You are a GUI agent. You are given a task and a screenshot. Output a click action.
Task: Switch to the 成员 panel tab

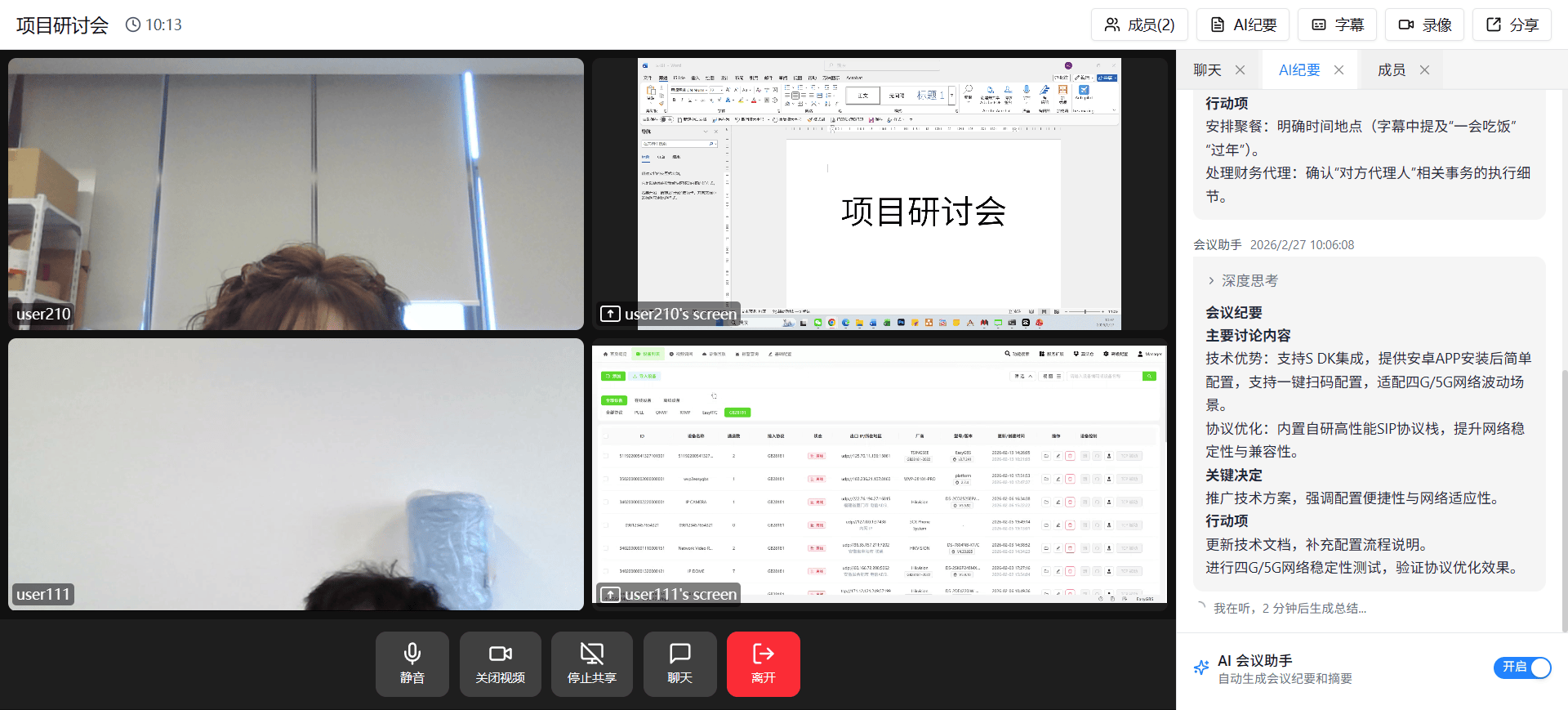(1391, 70)
